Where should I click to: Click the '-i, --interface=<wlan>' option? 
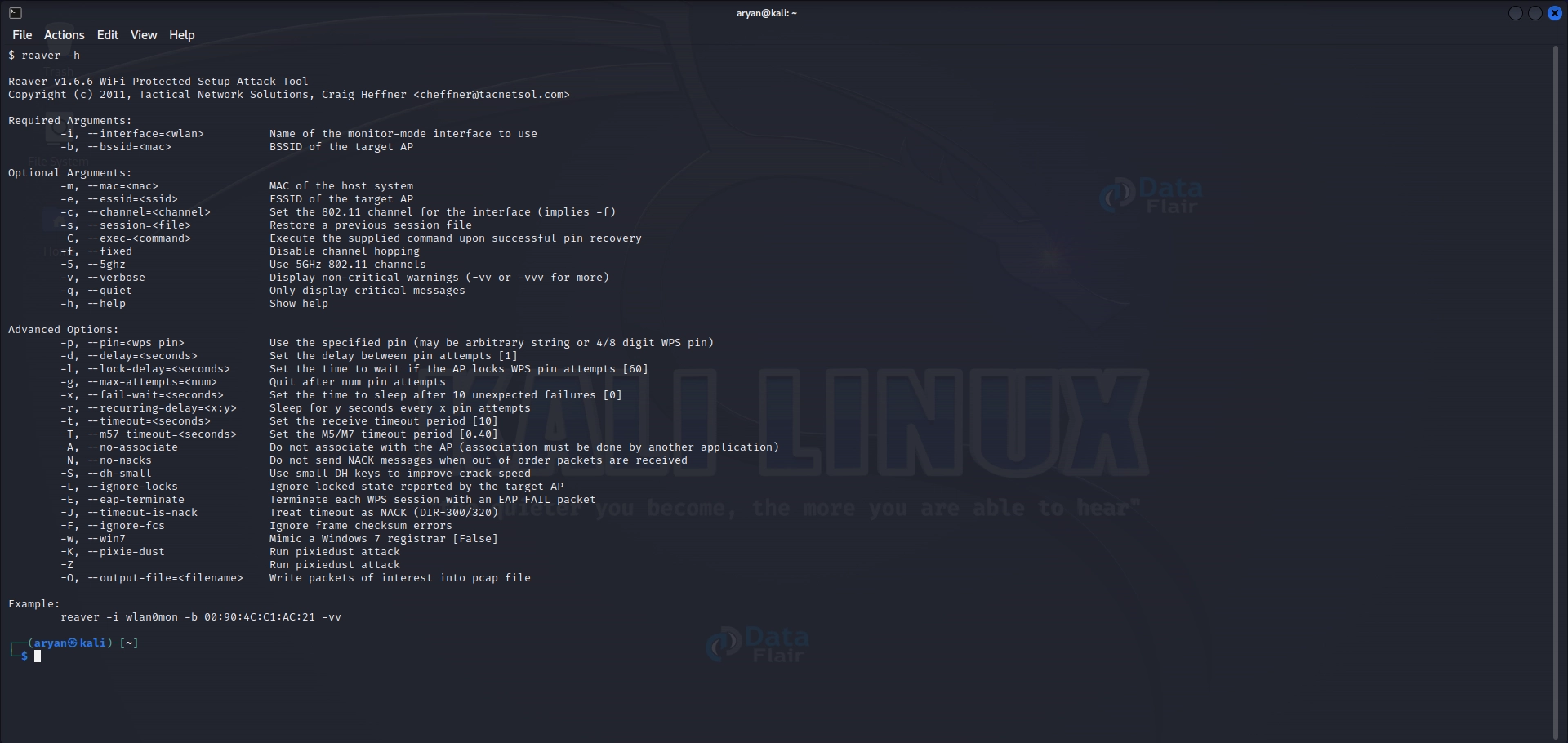pyautogui.click(x=132, y=134)
